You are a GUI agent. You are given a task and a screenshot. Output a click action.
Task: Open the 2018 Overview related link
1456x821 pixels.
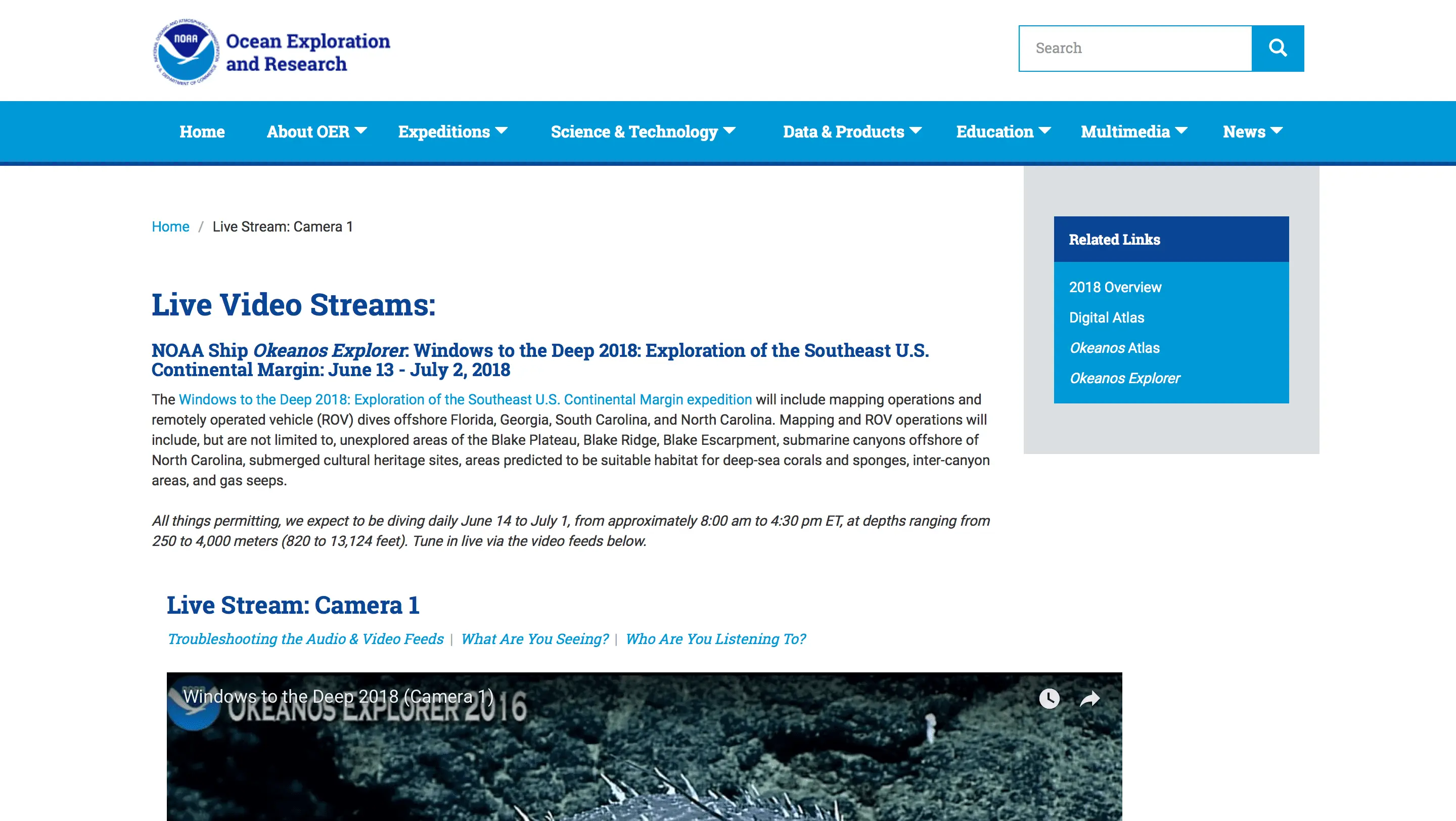tap(1115, 287)
